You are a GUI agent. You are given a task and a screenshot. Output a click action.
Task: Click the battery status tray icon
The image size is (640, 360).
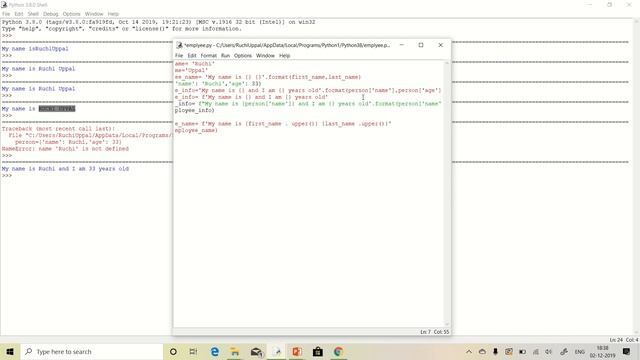pyautogui.click(x=522, y=351)
